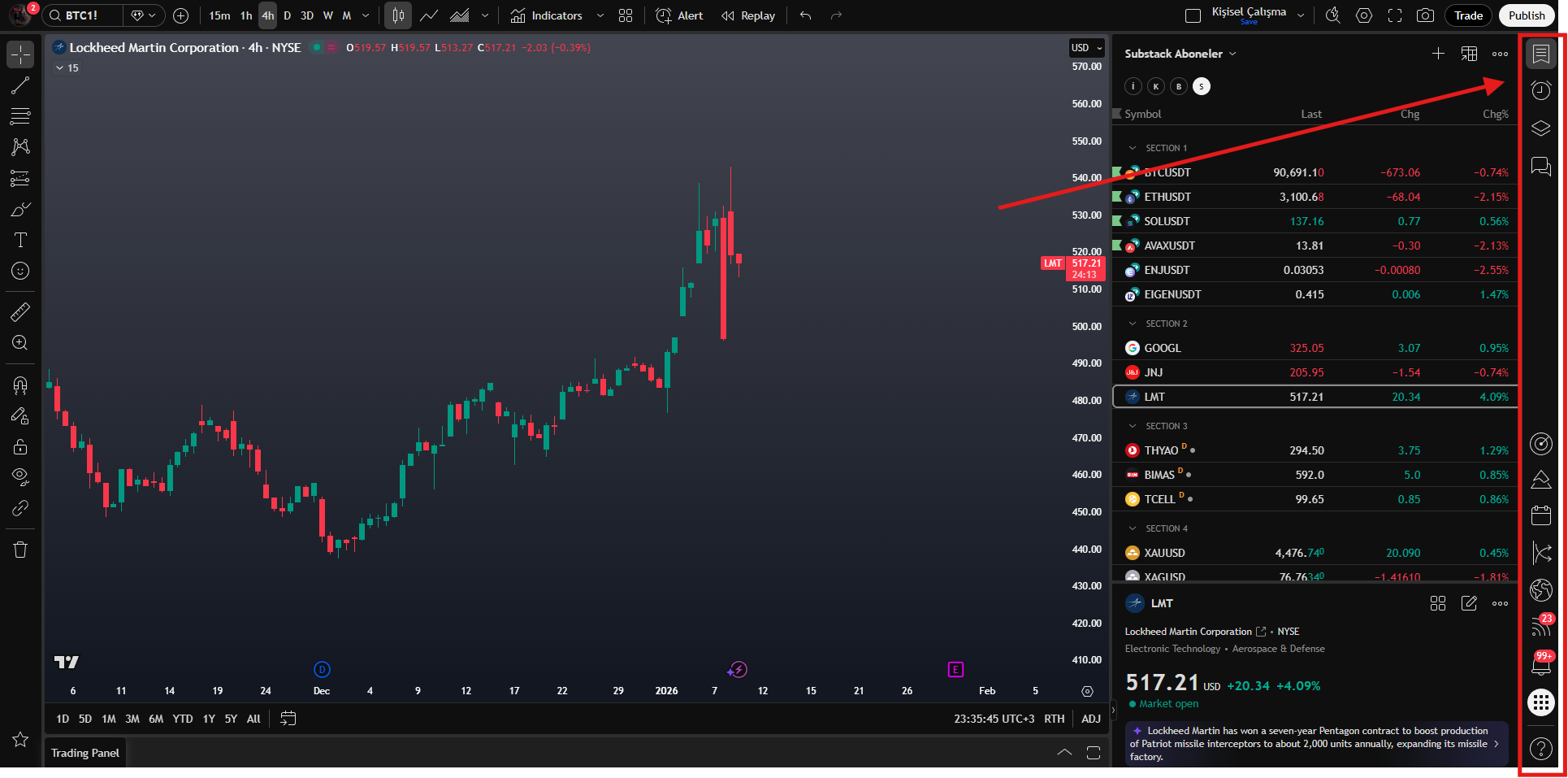The width and height of the screenshot is (1568, 778).
Task: Open chart settings hexagon icon
Action: [x=1364, y=15]
